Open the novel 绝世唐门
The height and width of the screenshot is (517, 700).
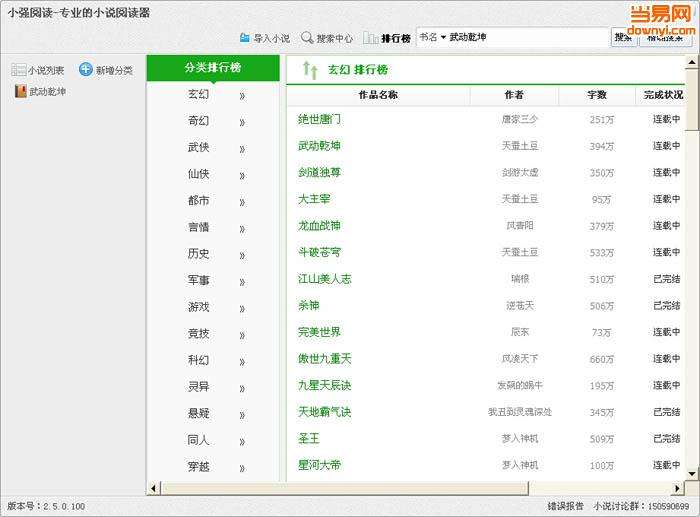tap(319, 119)
